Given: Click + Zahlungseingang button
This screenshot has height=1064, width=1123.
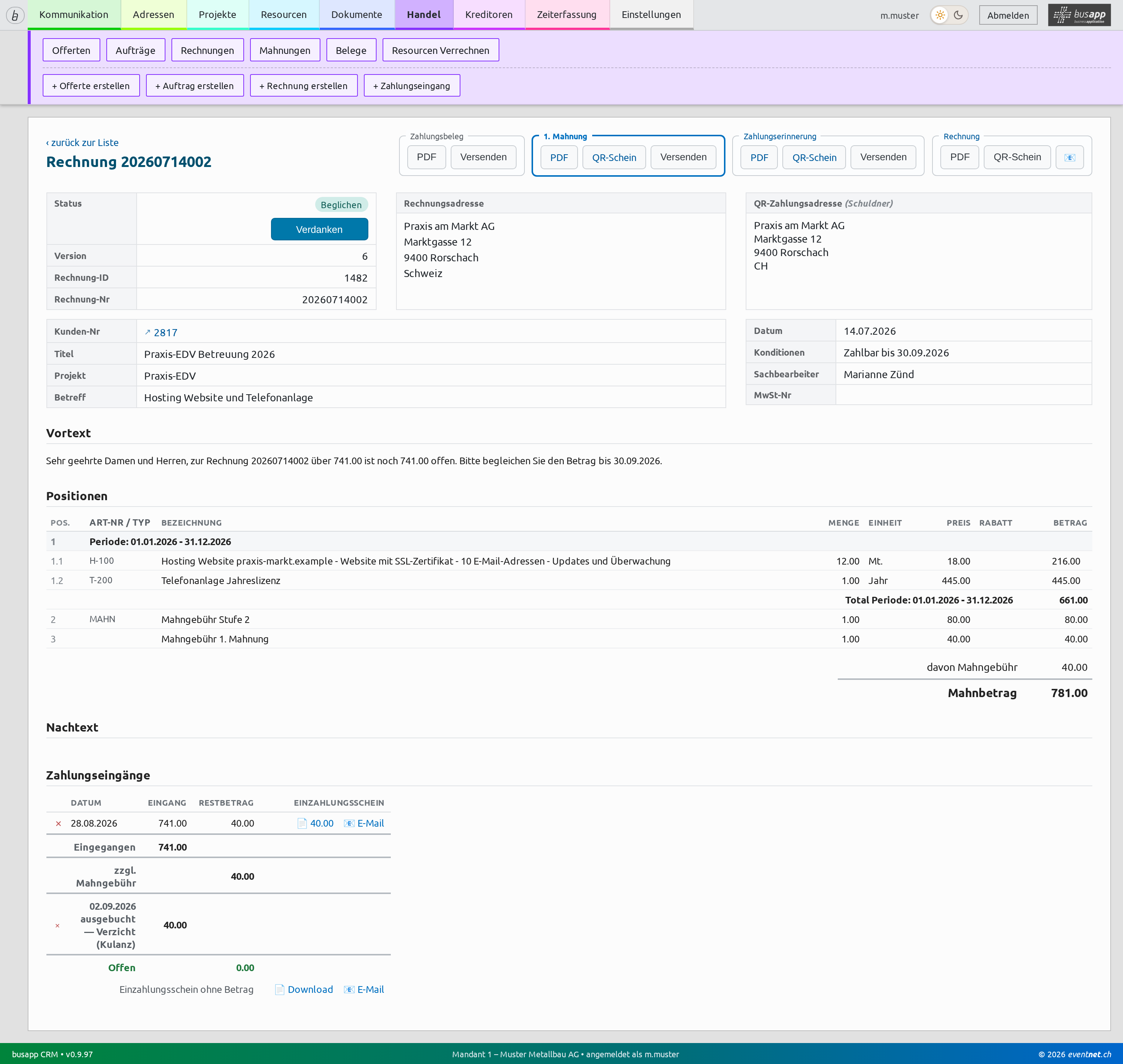Looking at the screenshot, I should (x=412, y=86).
